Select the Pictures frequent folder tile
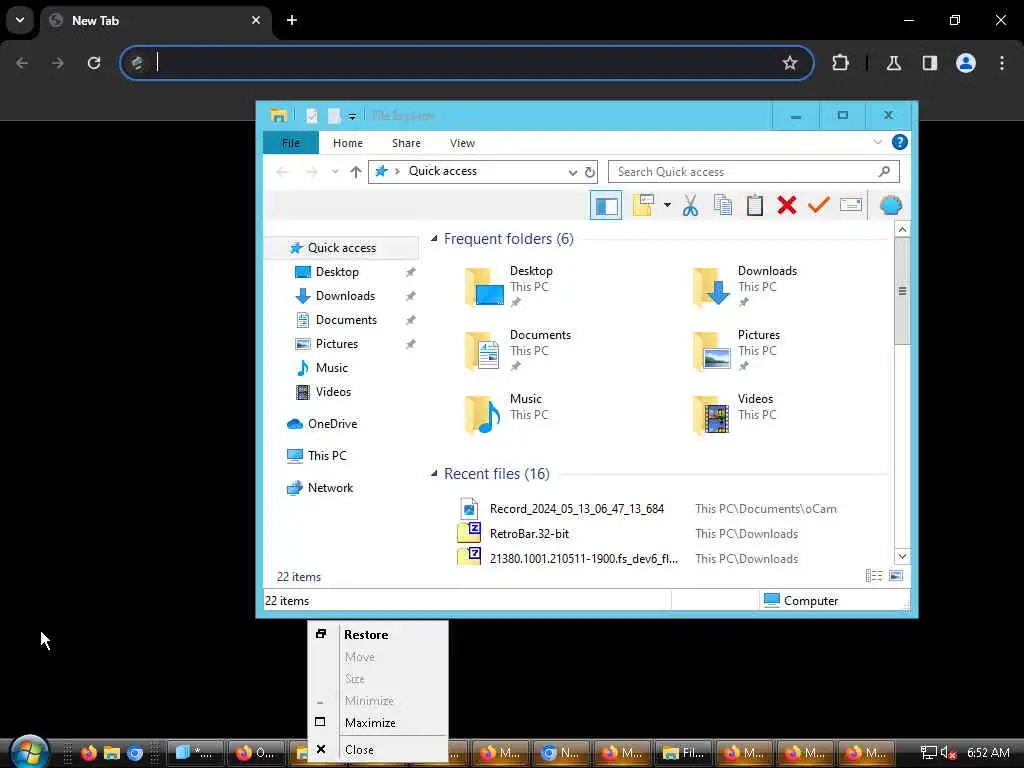1024x768 pixels. coord(737,351)
